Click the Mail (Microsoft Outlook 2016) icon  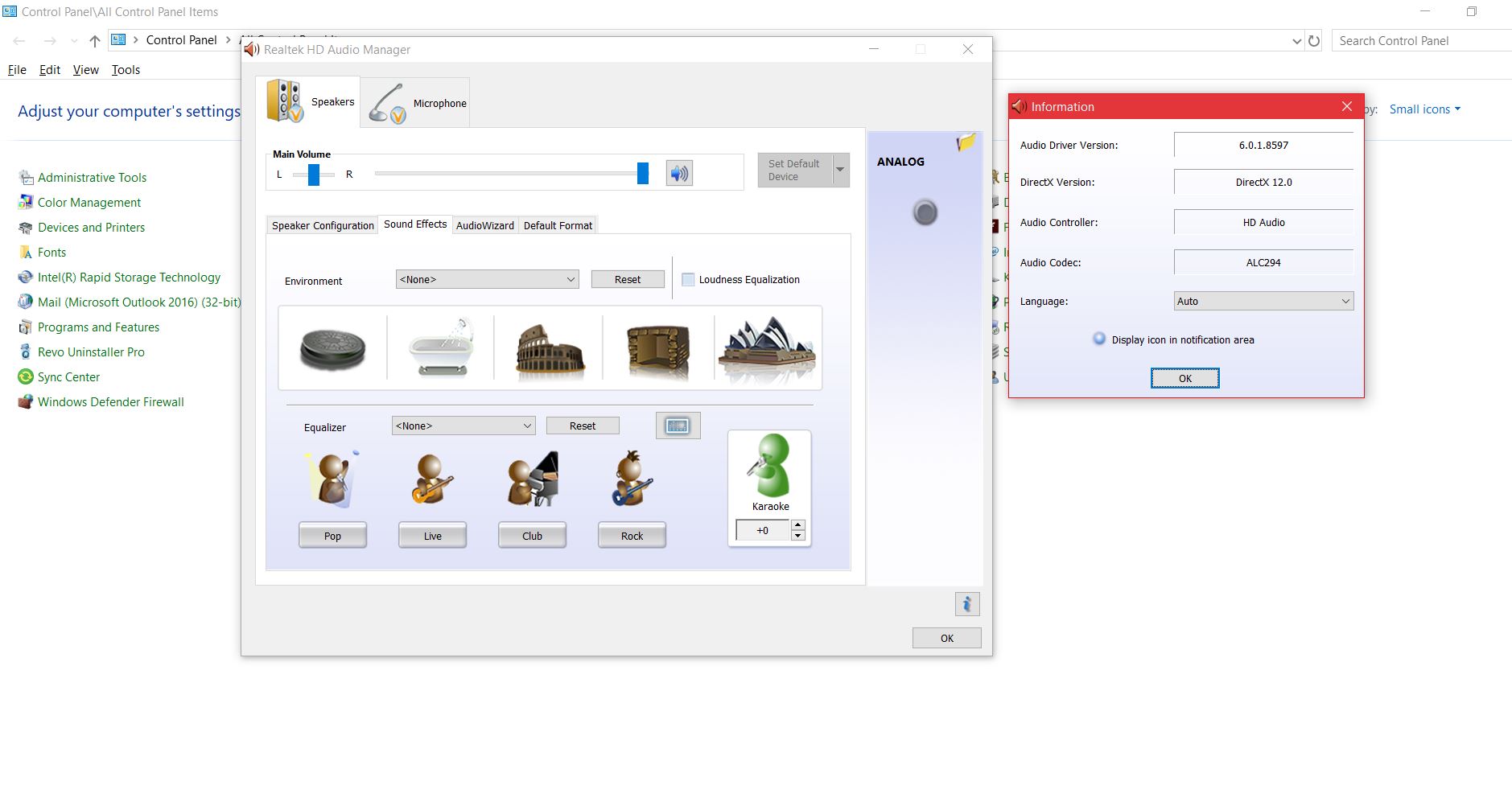[26, 302]
